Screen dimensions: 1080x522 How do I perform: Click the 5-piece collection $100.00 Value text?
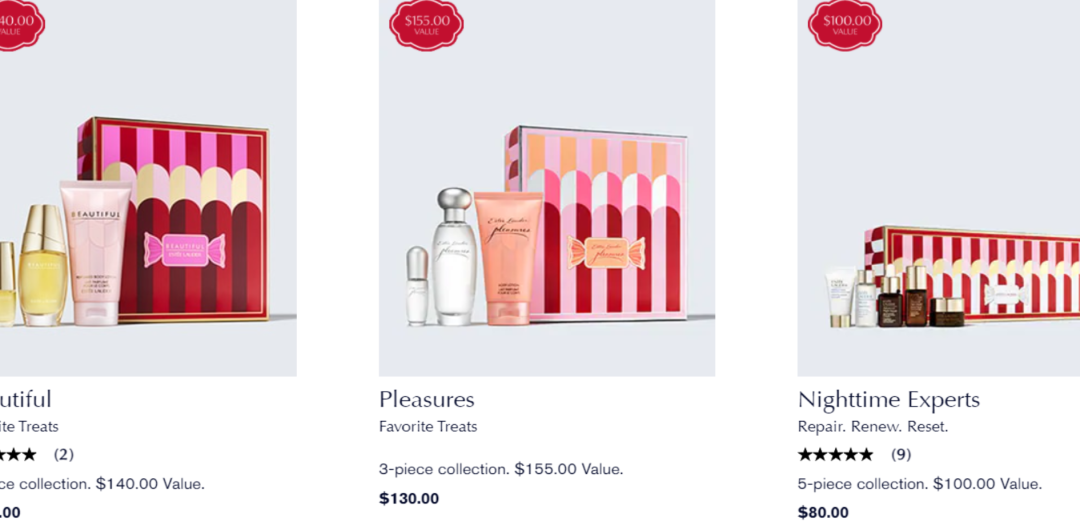point(920,484)
